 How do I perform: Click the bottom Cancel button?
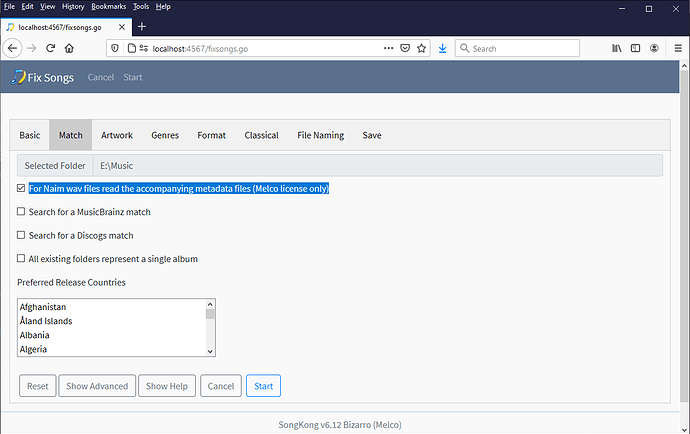coord(221,386)
